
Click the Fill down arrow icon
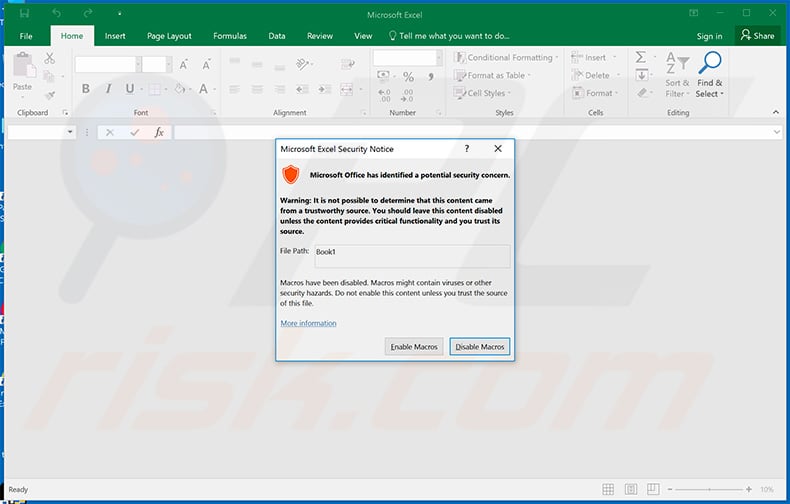(641, 75)
